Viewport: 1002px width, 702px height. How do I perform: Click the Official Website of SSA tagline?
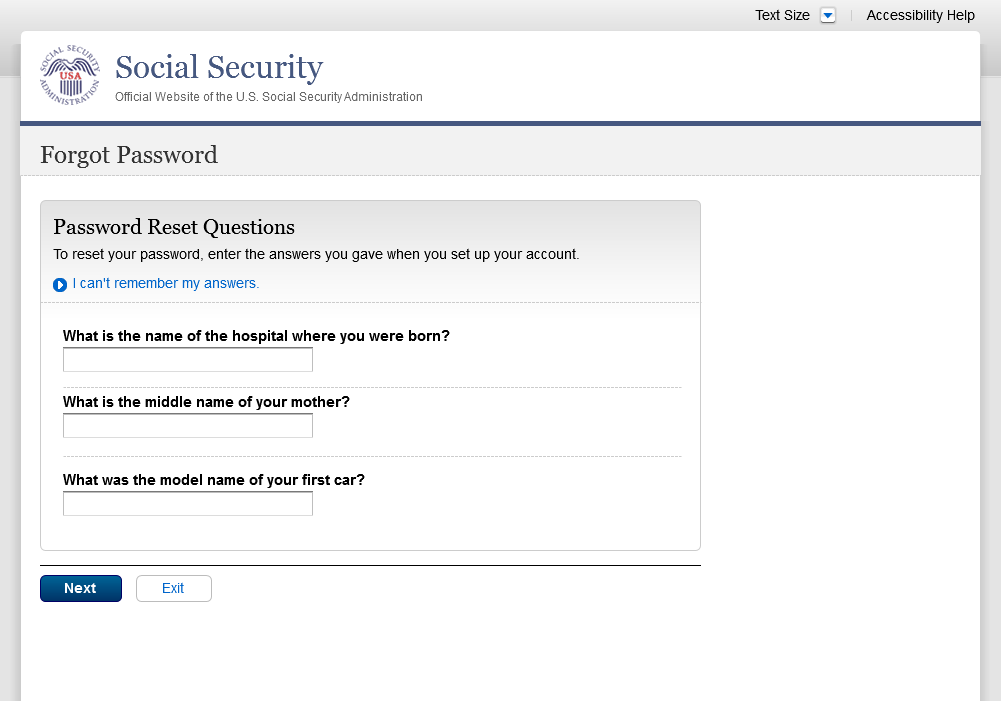(x=269, y=97)
